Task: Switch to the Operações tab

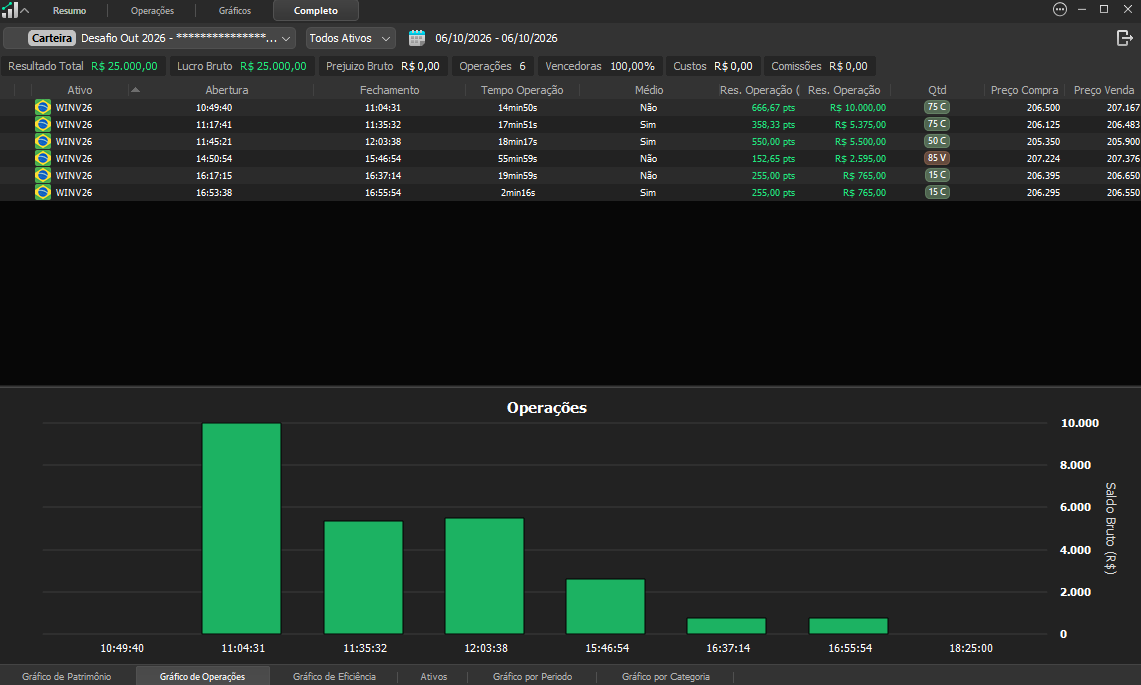Action: 152,11
